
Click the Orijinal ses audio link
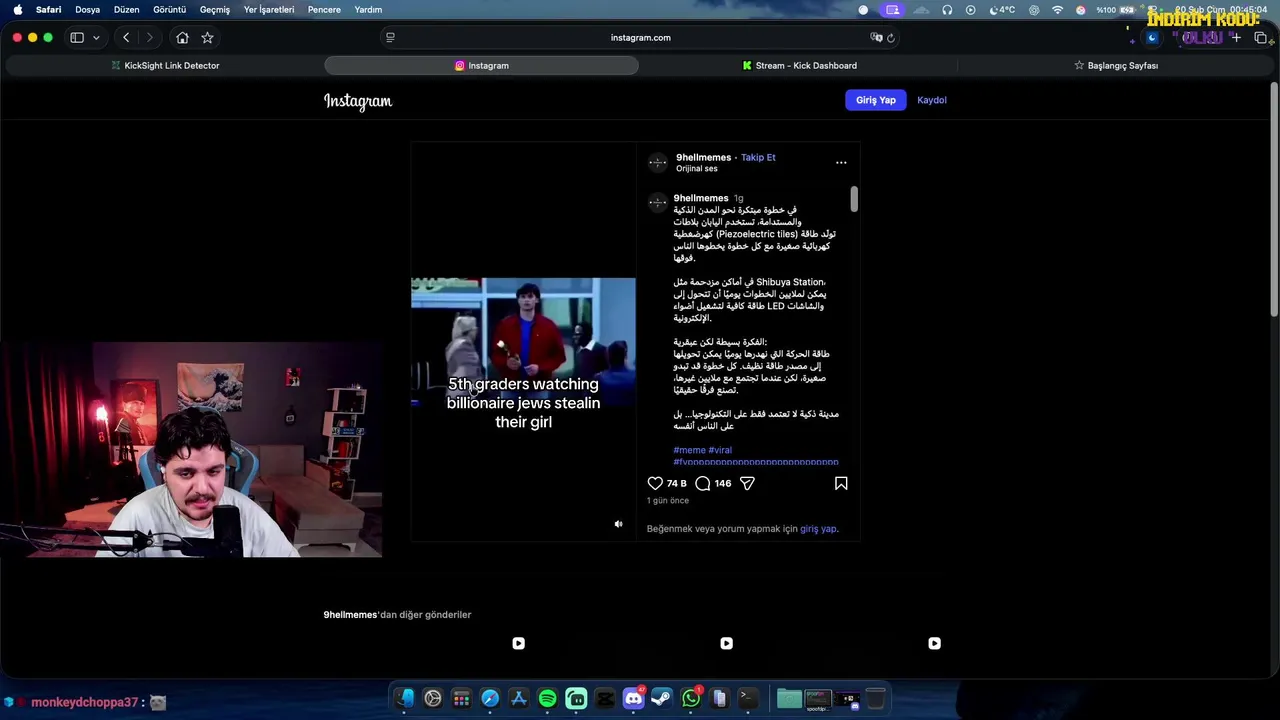tap(697, 169)
